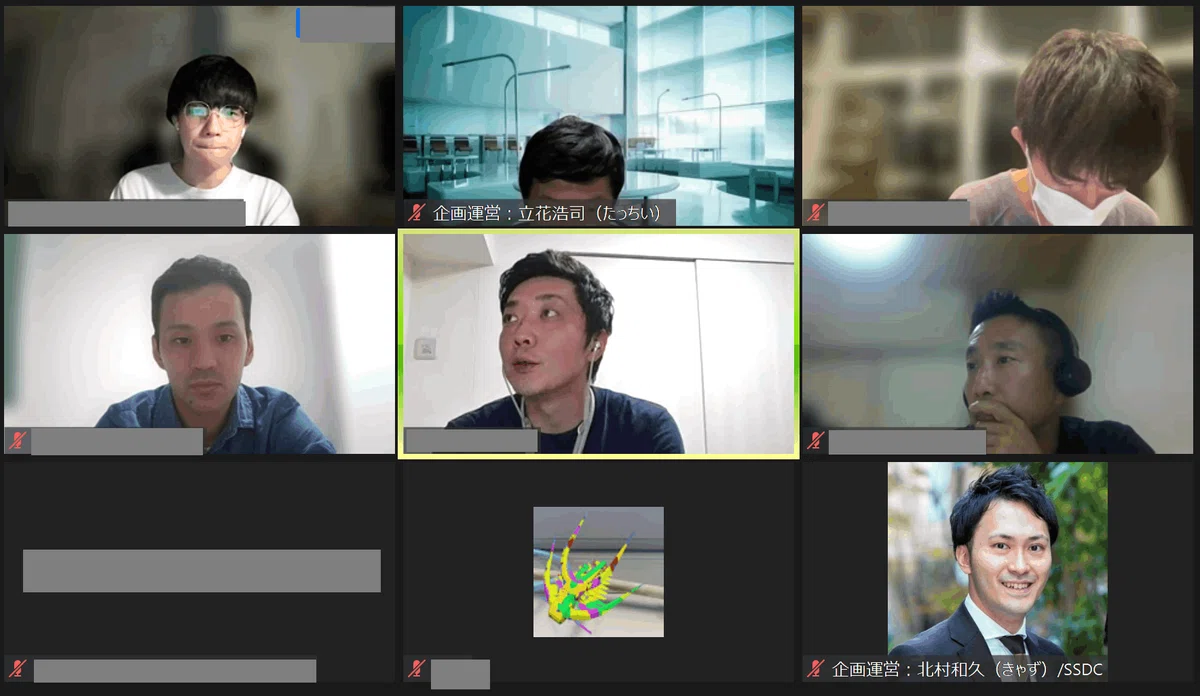This screenshot has width=1200, height=696.
Task: Open the suit-and-tie profile photo
Action: [997, 559]
